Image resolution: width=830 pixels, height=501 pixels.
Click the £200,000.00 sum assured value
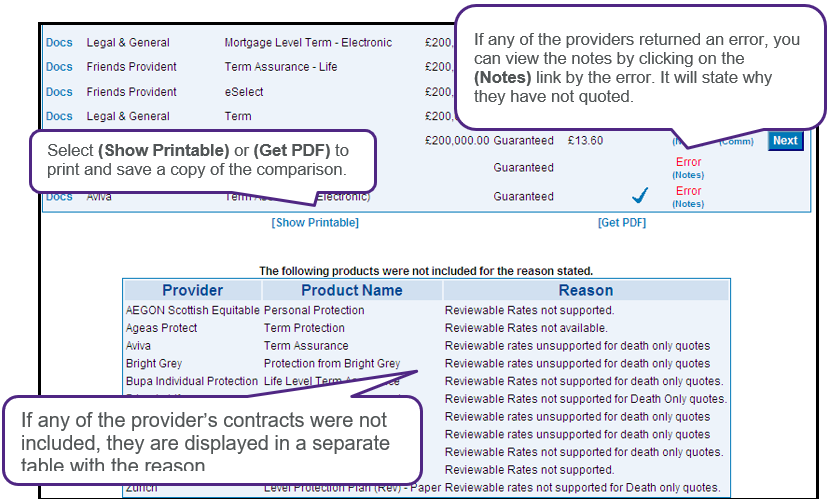coord(457,140)
